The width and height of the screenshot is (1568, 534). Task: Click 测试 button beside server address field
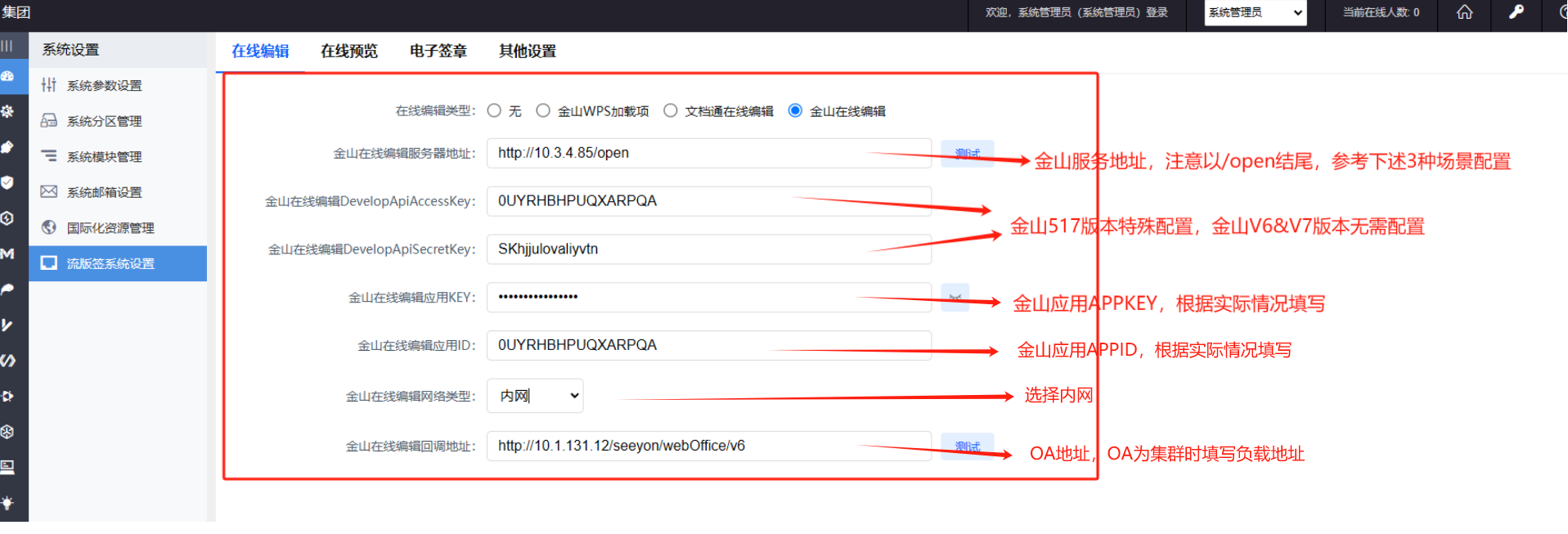pos(967,153)
